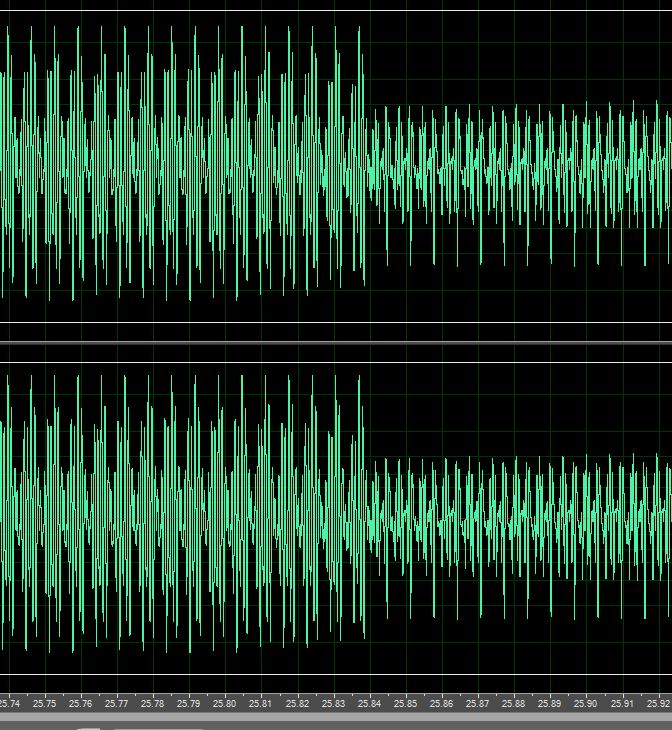Click the 25.84 mark on the time ruler
Image resolution: width=672 pixels, height=730 pixels.
click(369, 703)
